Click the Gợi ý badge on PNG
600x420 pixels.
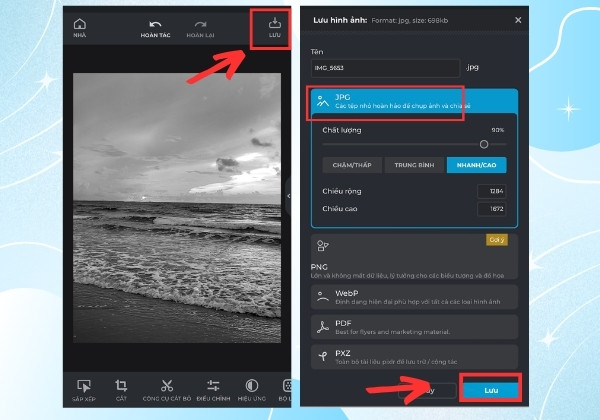click(x=497, y=240)
